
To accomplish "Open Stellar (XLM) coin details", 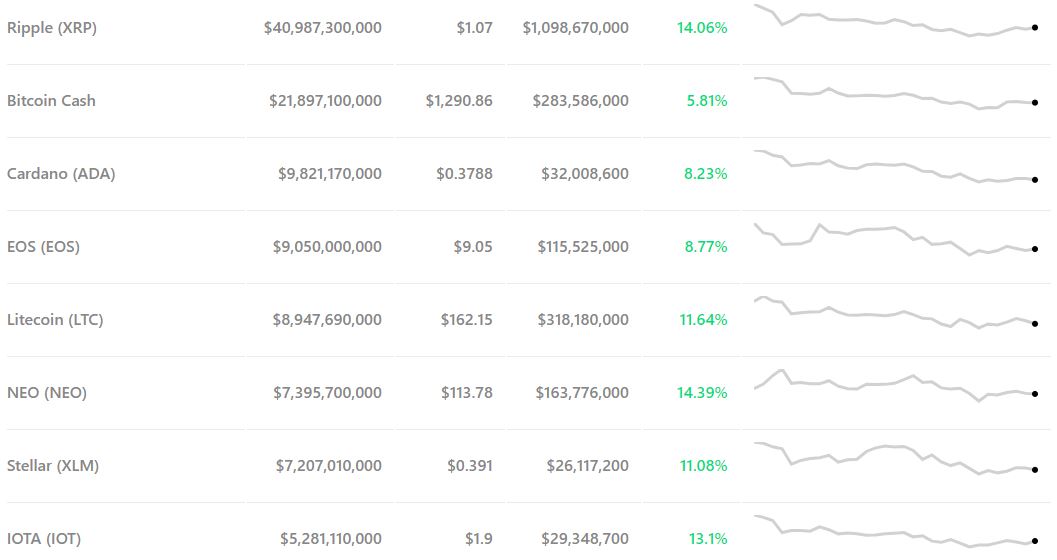I will (53, 466).
